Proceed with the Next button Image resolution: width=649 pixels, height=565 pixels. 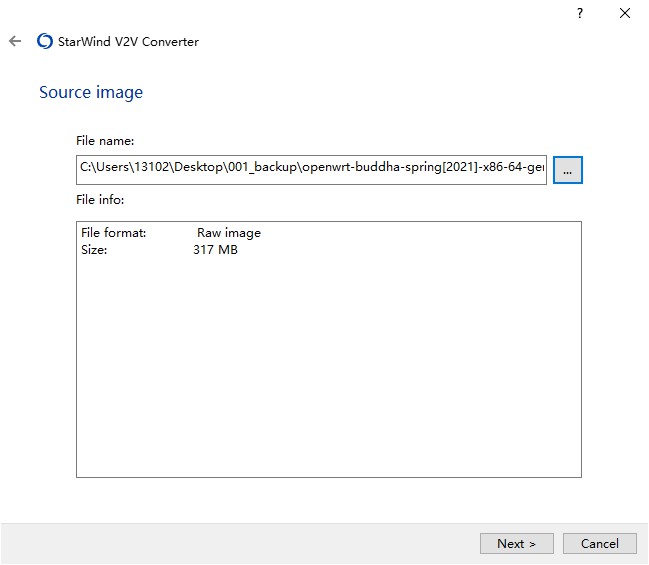(x=516, y=543)
